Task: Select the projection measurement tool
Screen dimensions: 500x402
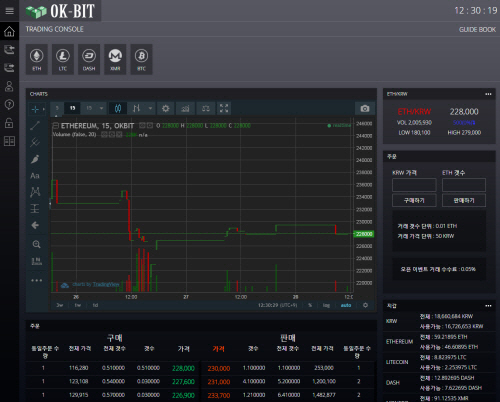Action: point(35,209)
